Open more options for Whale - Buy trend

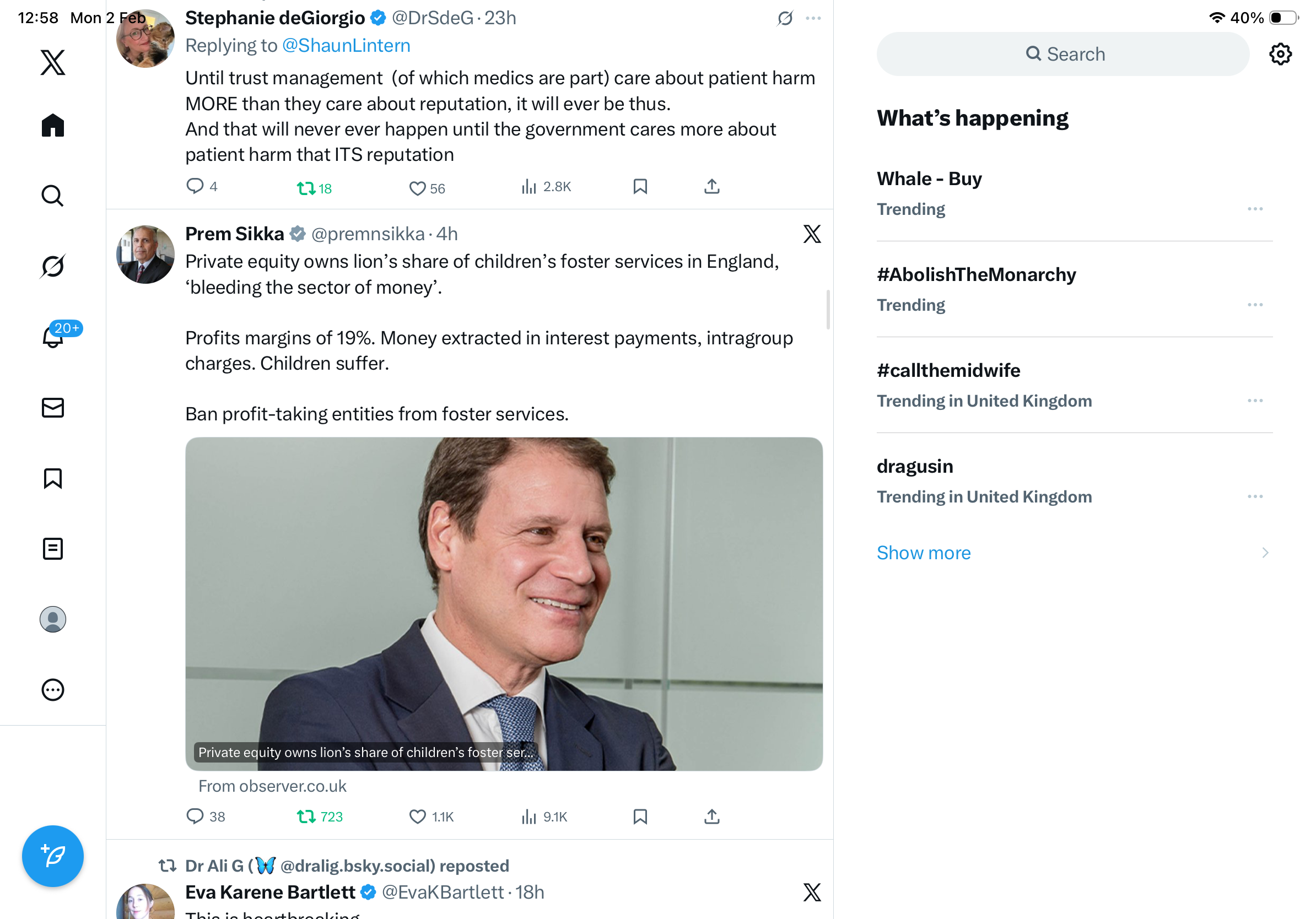1255,209
